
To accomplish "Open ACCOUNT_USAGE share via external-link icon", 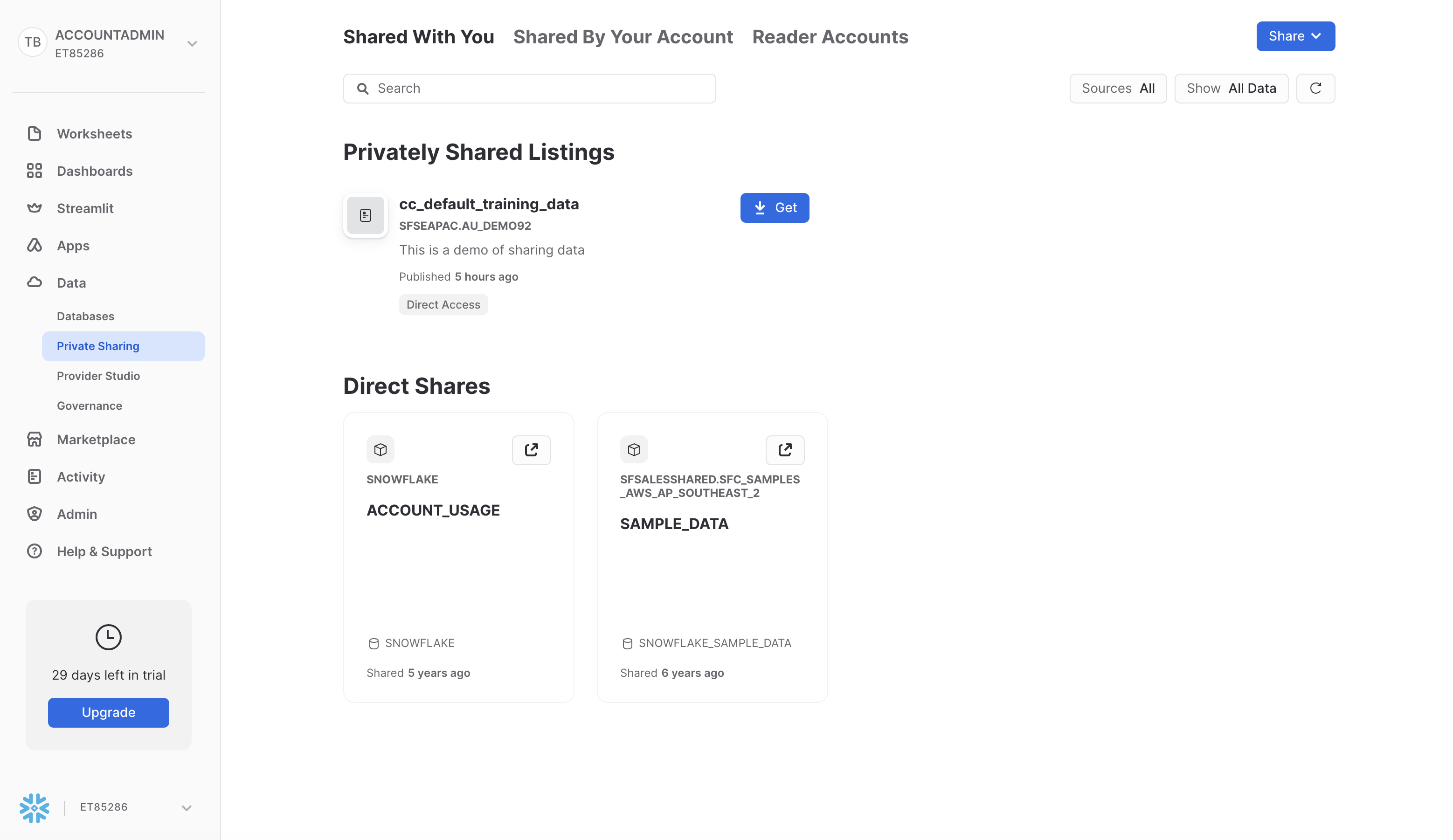I will 531,450.
